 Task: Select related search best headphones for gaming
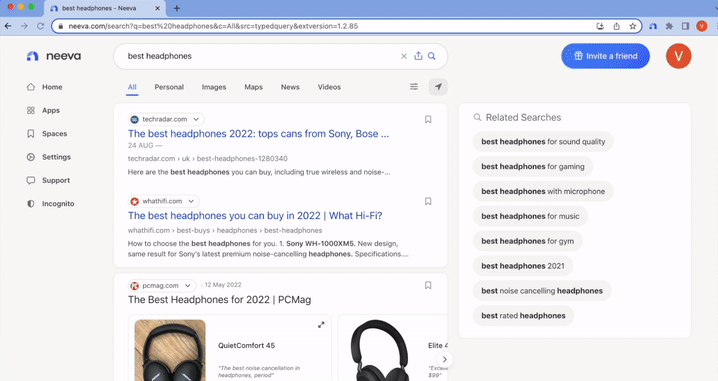(533, 167)
